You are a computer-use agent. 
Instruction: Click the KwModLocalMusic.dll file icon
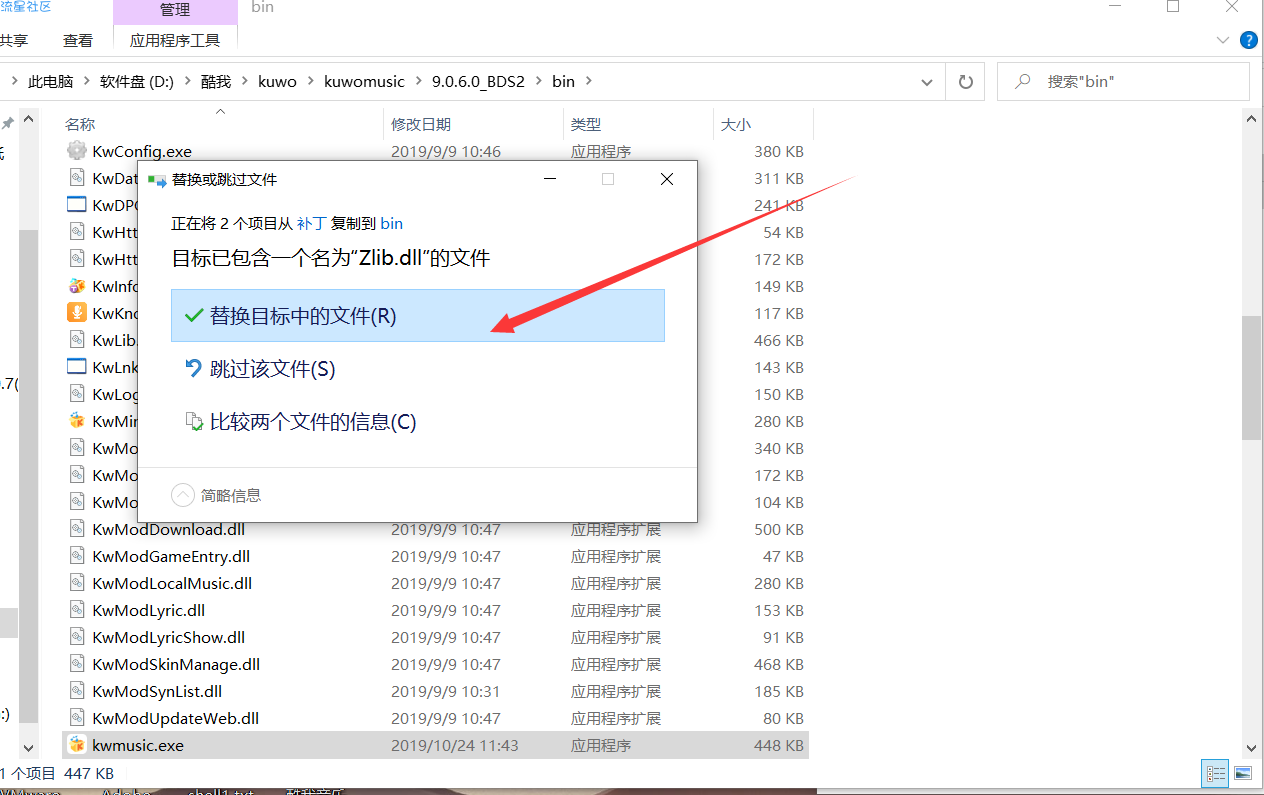[77, 583]
